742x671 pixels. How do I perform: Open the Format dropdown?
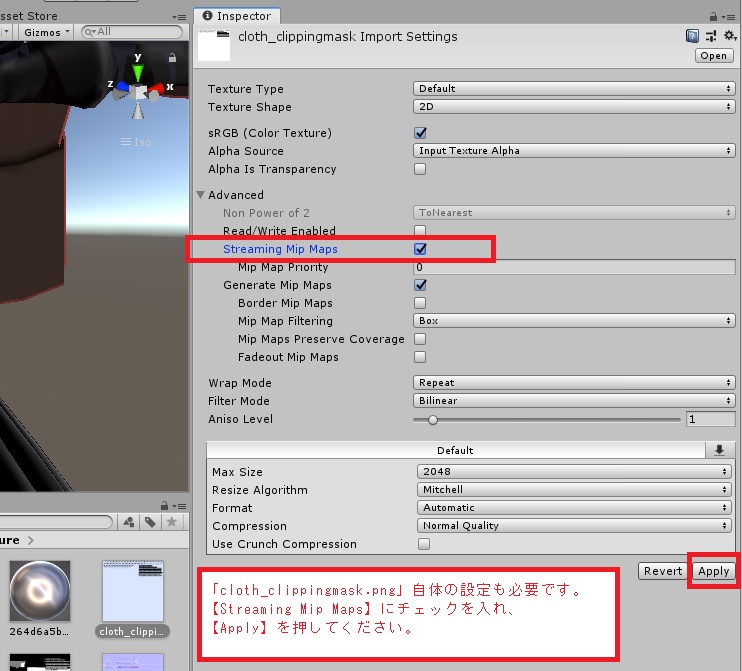click(574, 507)
